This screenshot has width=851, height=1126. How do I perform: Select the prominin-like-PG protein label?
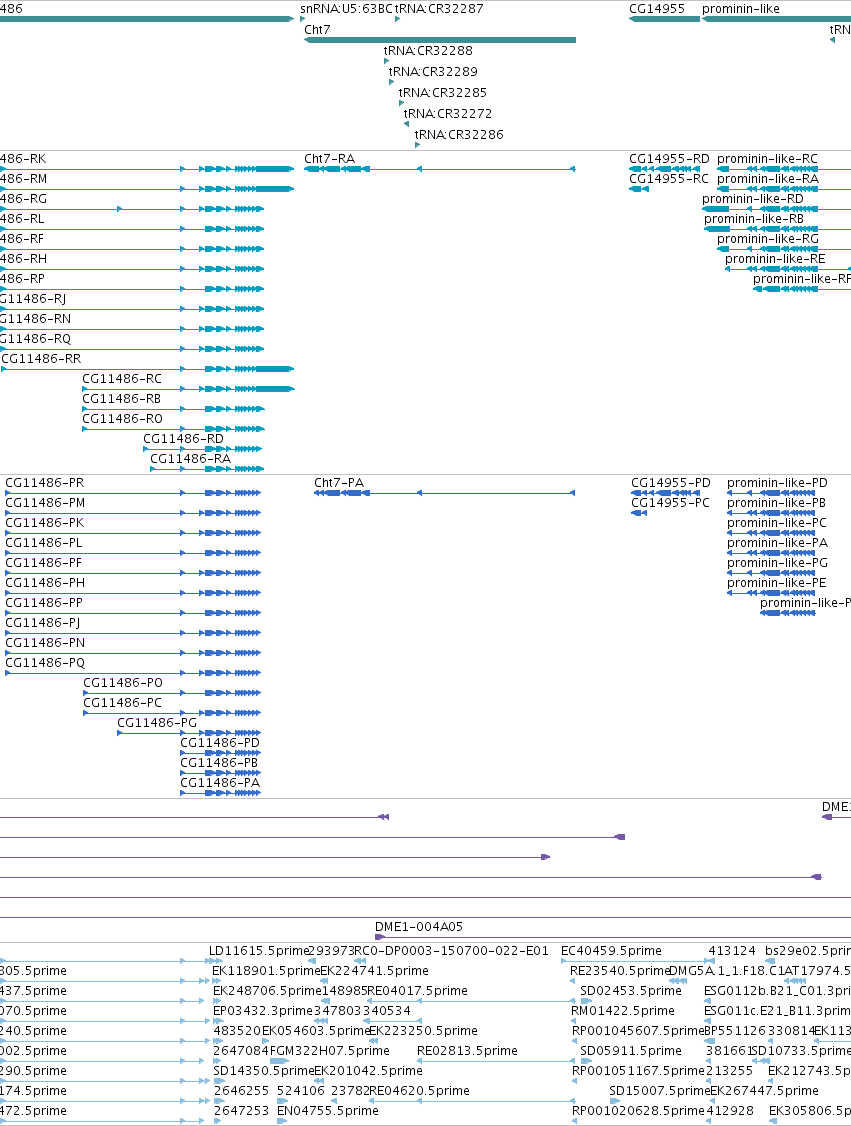pos(777,564)
